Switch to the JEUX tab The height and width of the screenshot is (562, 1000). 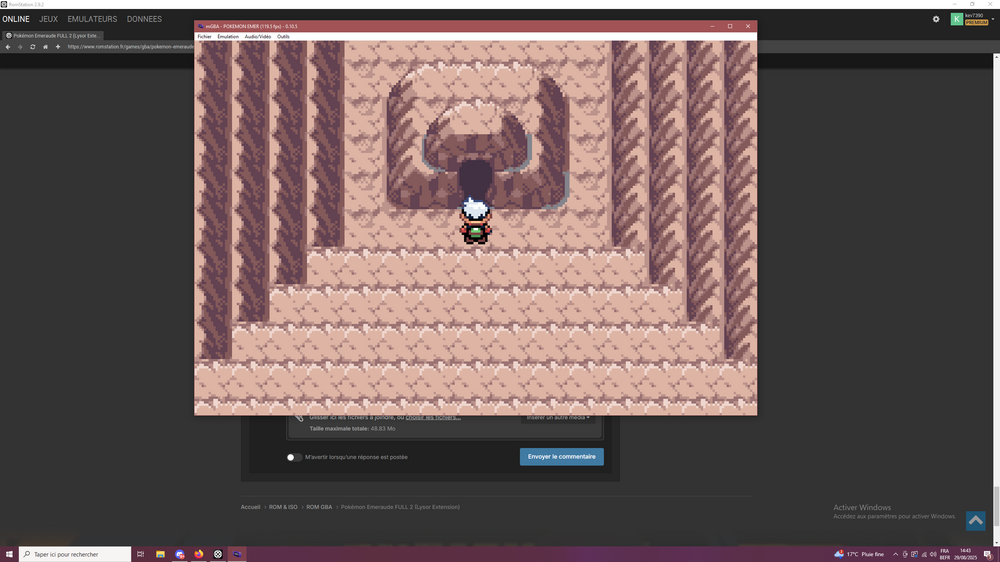click(x=48, y=19)
